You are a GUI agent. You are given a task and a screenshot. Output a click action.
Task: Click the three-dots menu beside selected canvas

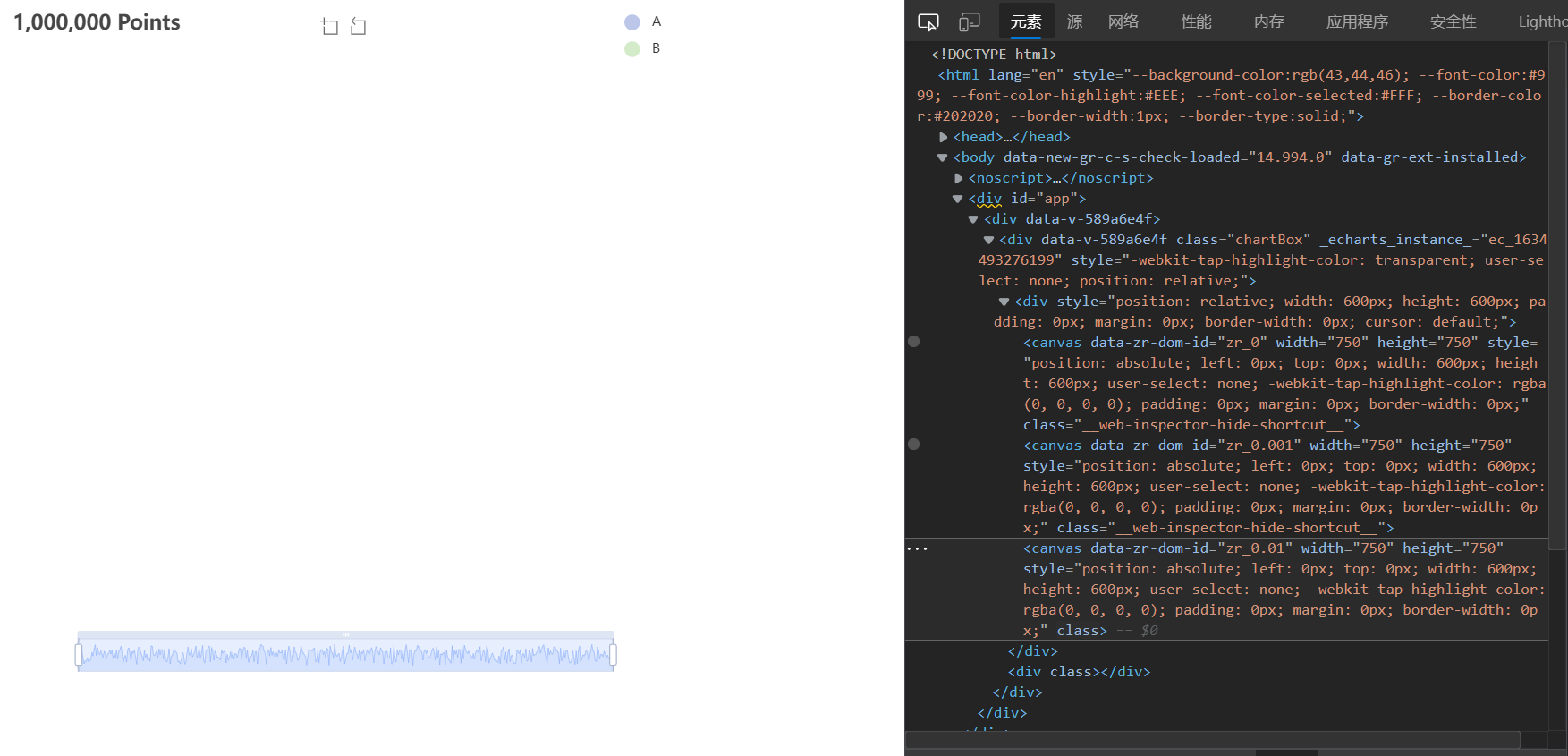click(918, 548)
